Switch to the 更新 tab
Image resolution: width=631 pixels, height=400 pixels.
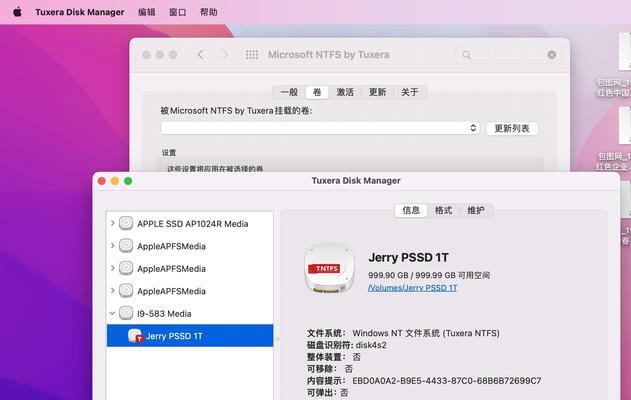pyautogui.click(x=377, y=92)
